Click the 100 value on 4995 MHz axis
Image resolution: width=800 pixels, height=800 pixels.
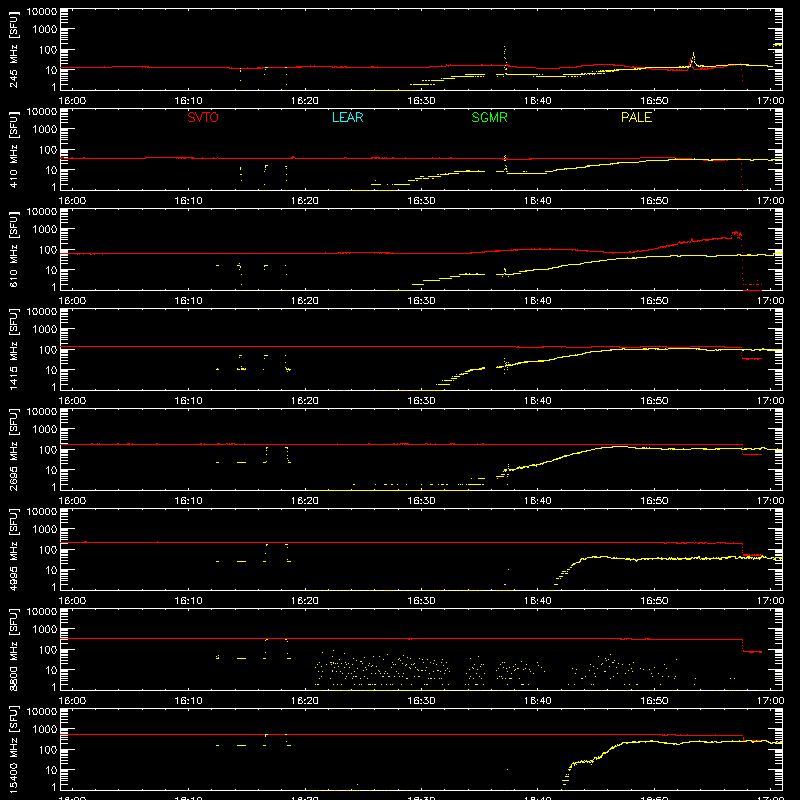[x=48, y=550]
